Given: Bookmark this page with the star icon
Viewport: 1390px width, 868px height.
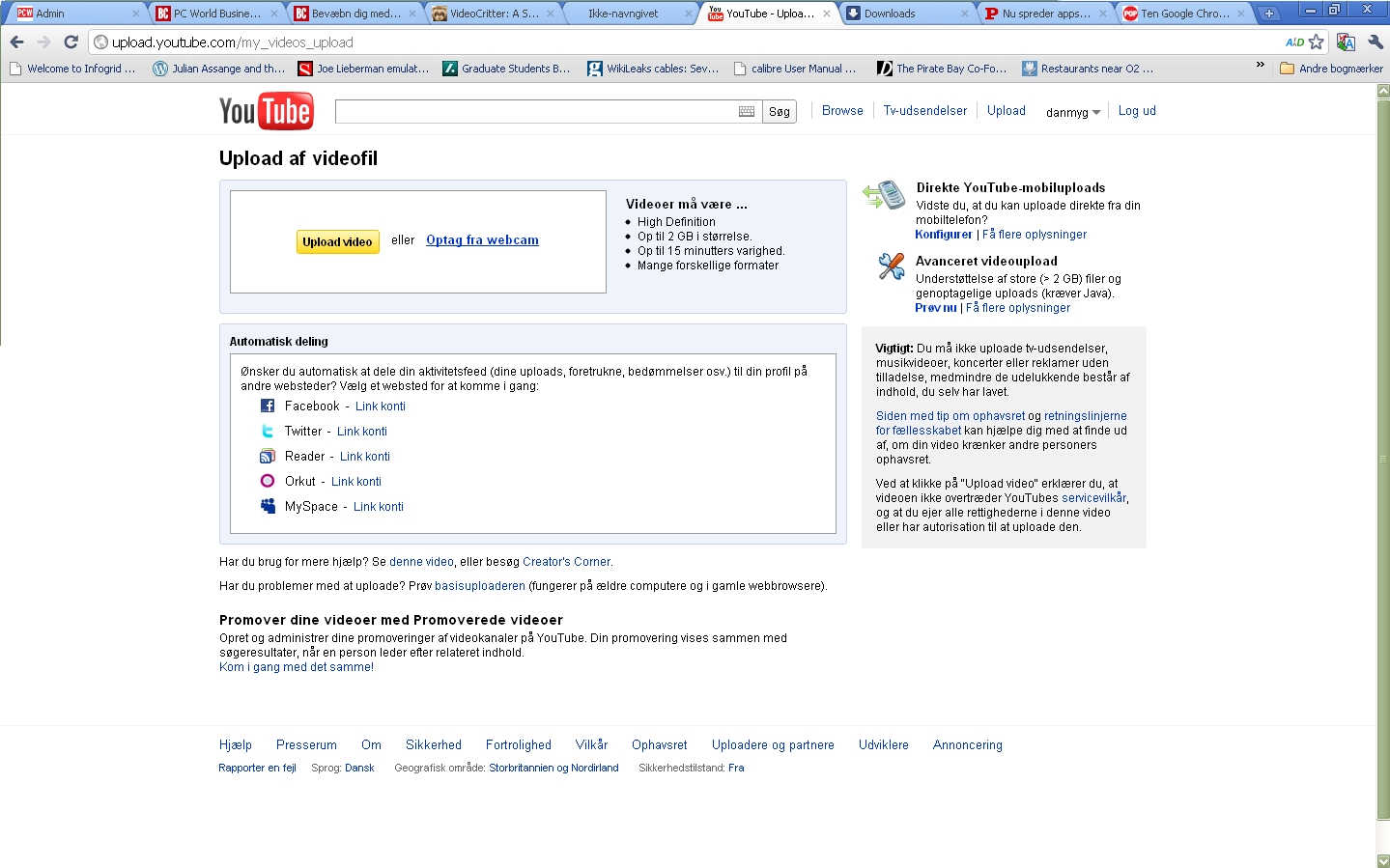Looking at the screenshot, I should coord(1316,42).
